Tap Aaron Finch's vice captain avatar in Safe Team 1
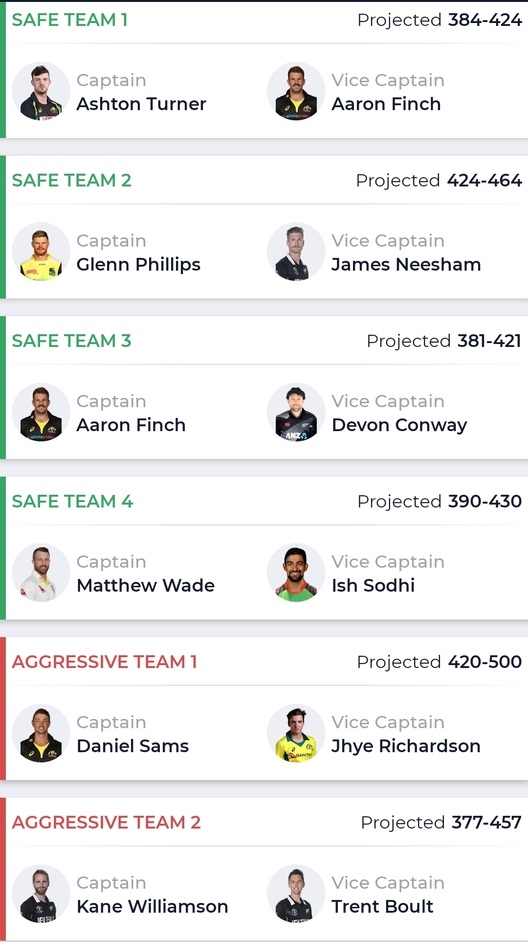The image size is (528, 945). [x=296, y=91]
